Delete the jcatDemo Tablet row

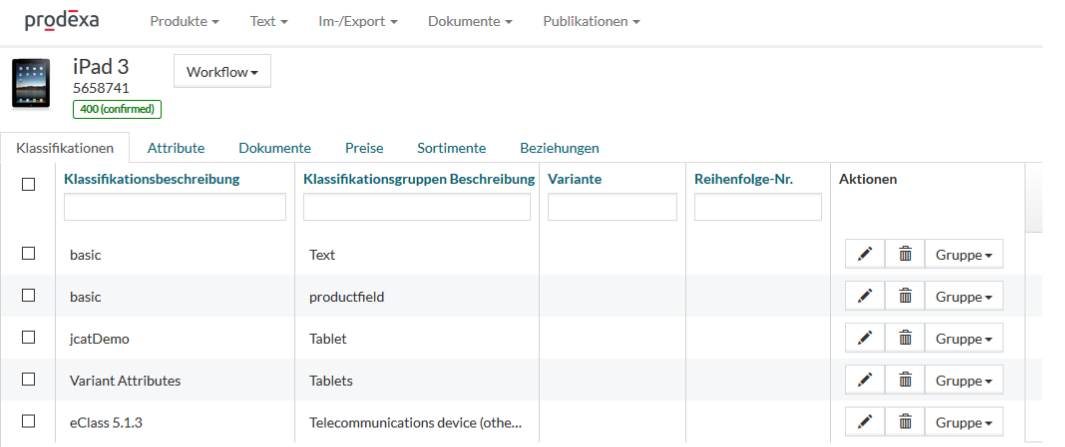pyautogui.click(x=905, y=338)
